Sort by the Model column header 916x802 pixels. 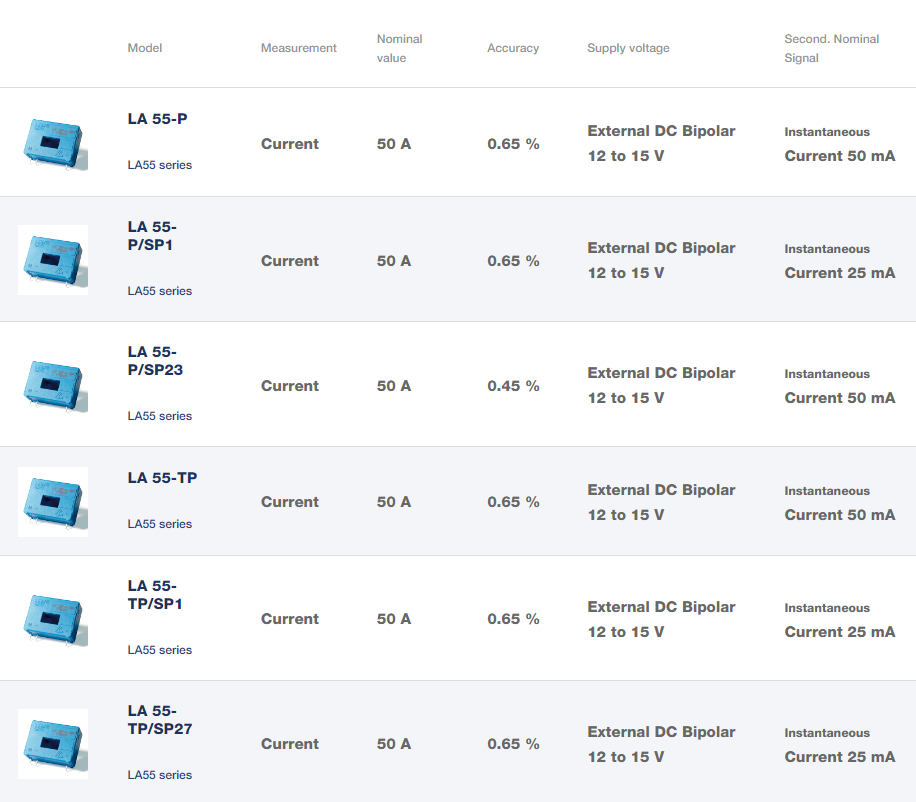(144, 48)
